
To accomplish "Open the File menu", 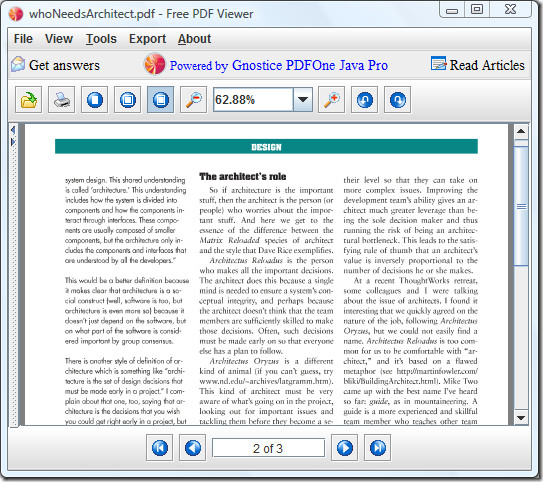I will point(23,39).
